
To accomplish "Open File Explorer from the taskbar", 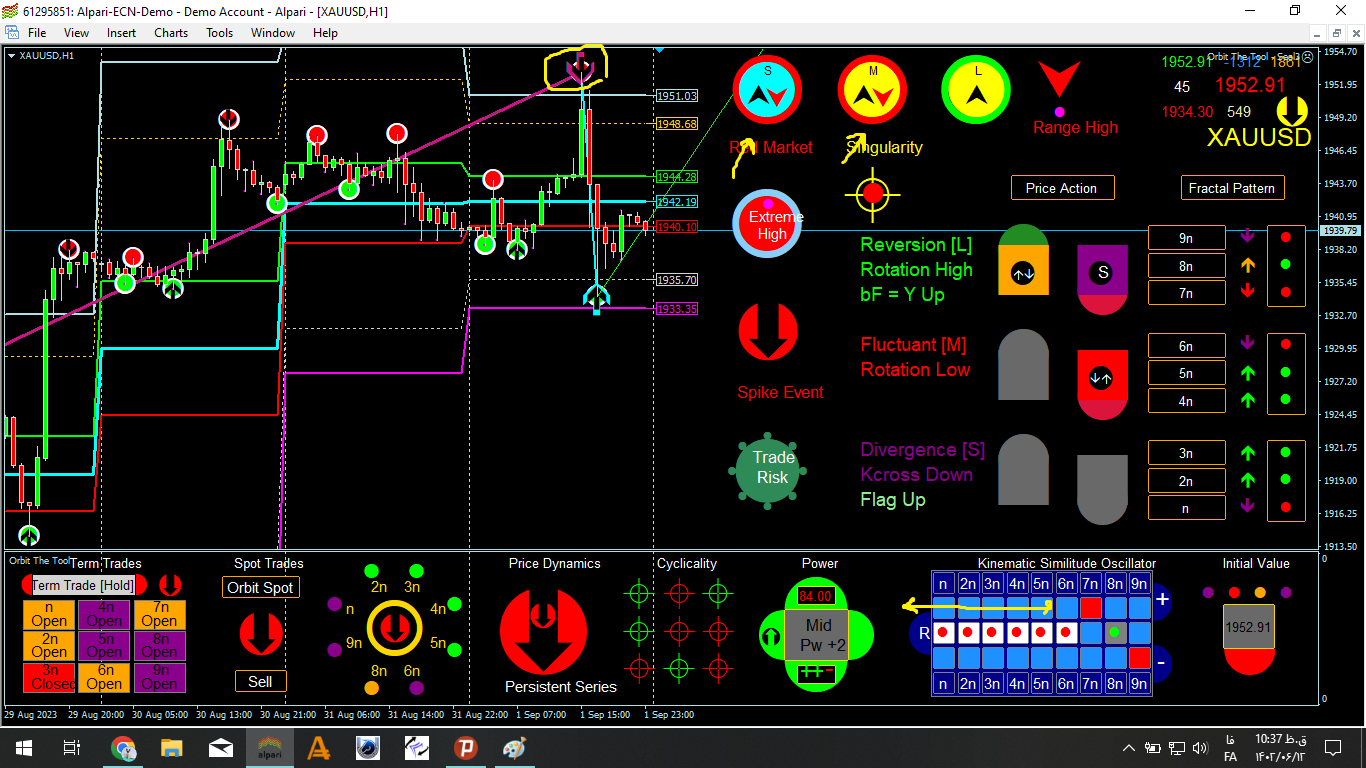I will click(x=172, y=748).
